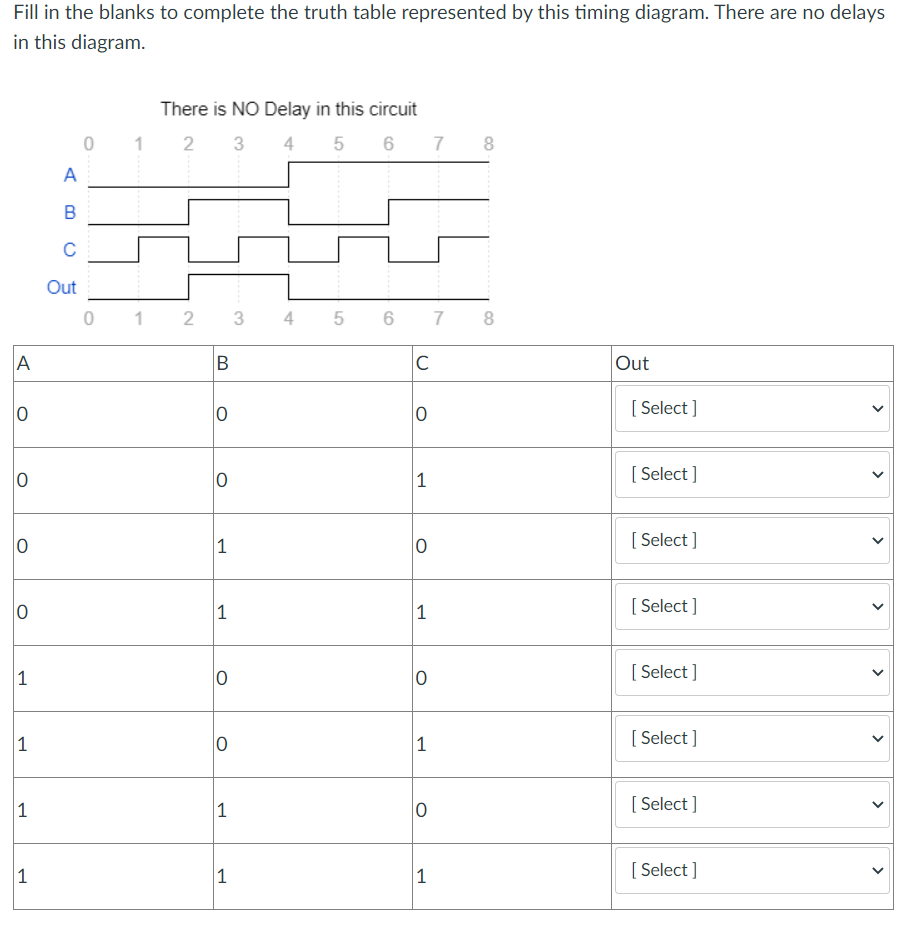Open the Out dropdown for row A=0 B=1 C=1
The height and width of the screenshot is (925, 906).
(x=752, y=606)
